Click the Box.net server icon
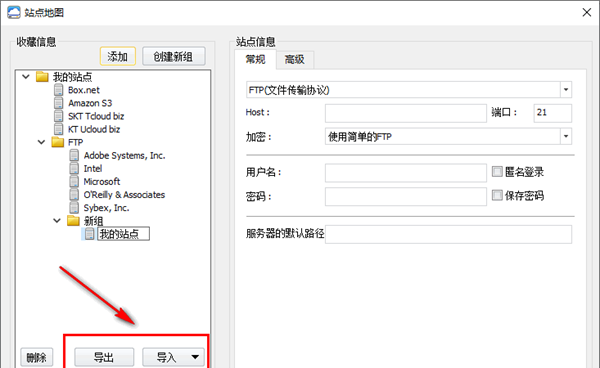This screenshot has width=600, height=368. 59,90
